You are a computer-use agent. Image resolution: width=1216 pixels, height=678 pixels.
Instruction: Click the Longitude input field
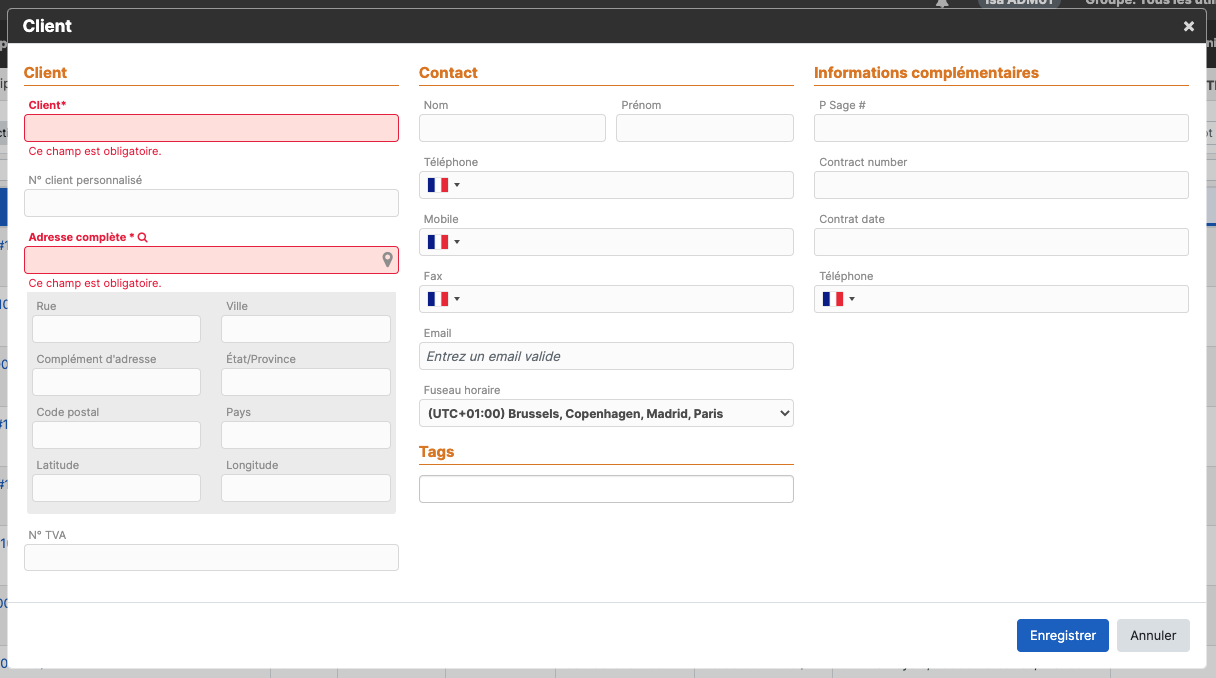click(x=306, y=488)
